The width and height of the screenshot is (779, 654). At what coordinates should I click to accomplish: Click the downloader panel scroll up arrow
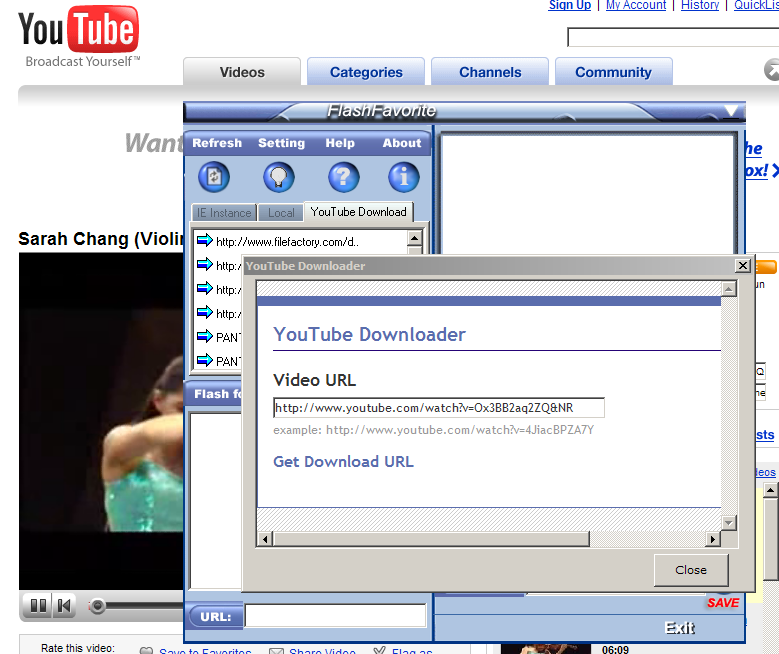pos(728,289)
